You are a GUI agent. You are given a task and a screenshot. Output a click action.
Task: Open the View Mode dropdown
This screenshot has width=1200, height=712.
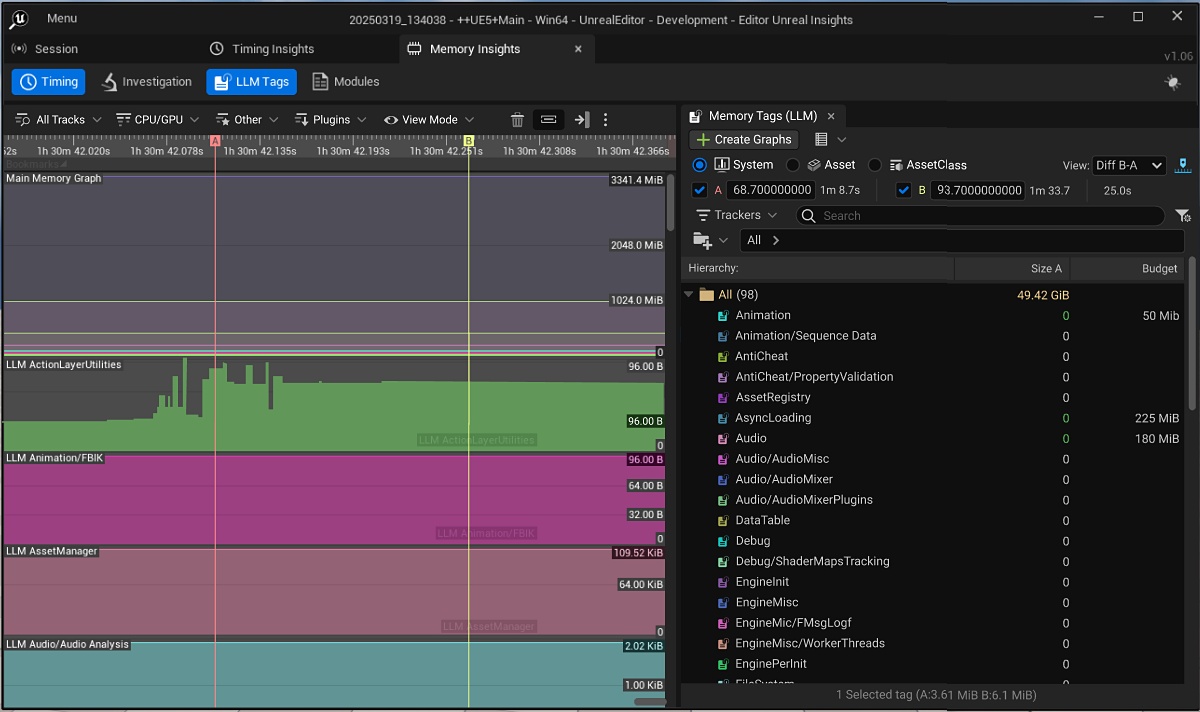[x=429, y=119]
